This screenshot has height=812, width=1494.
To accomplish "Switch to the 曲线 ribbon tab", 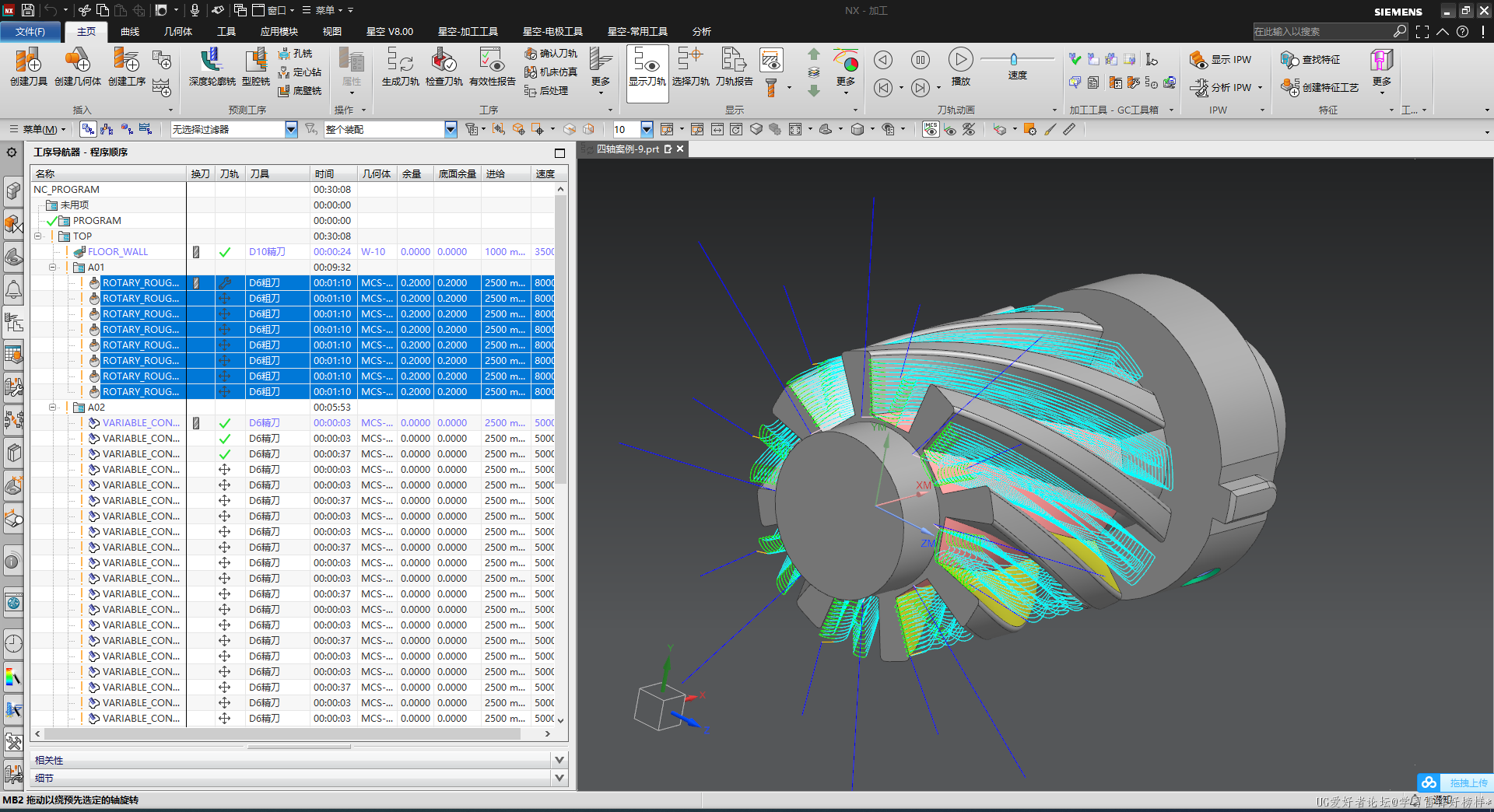I will pyautogui.click(x=130, y=31).
